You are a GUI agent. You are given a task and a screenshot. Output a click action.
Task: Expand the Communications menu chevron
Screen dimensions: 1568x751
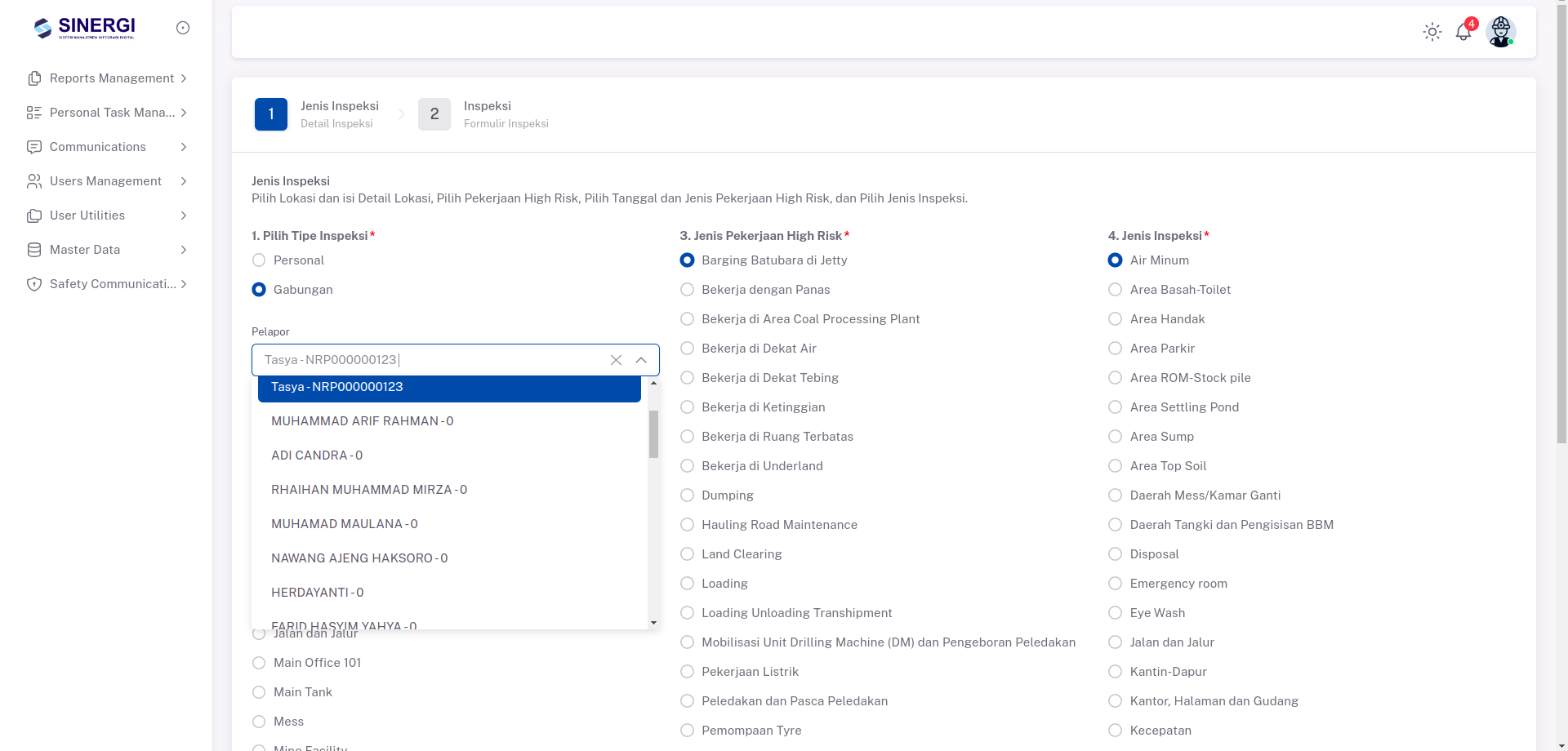point(184,147)
